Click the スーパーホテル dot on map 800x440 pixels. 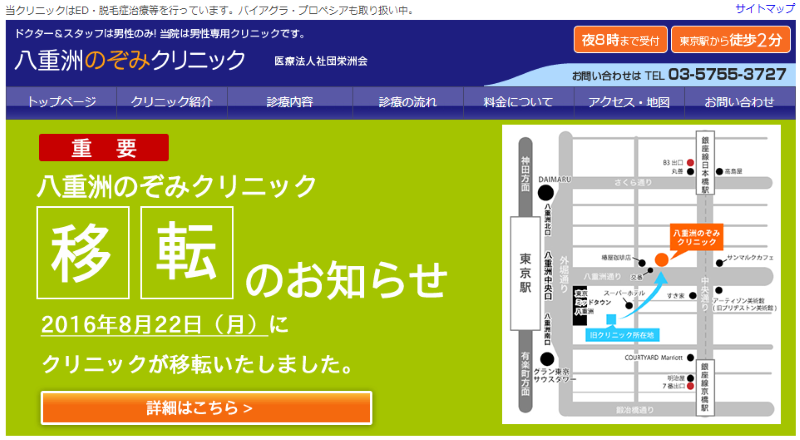[x=629, y=305]
